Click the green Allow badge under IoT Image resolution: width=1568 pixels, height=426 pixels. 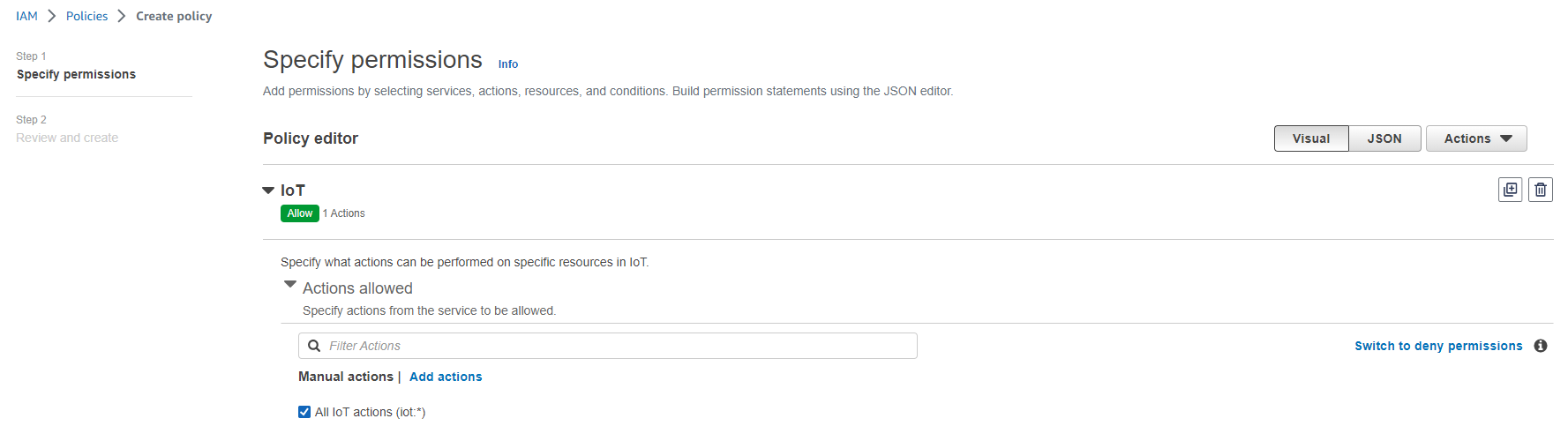pos(300,213)
